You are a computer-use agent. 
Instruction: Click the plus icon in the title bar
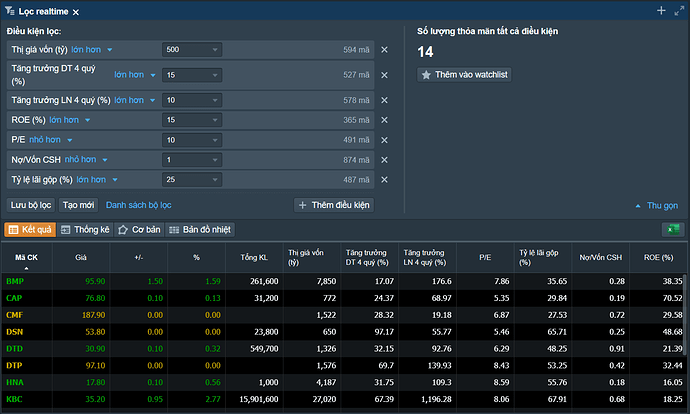coord(661,10)
